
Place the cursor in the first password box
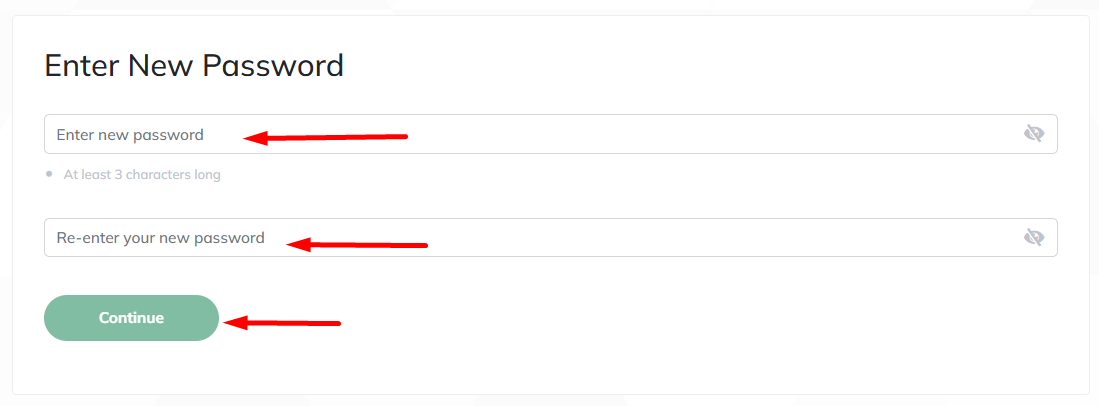[550, 134]
